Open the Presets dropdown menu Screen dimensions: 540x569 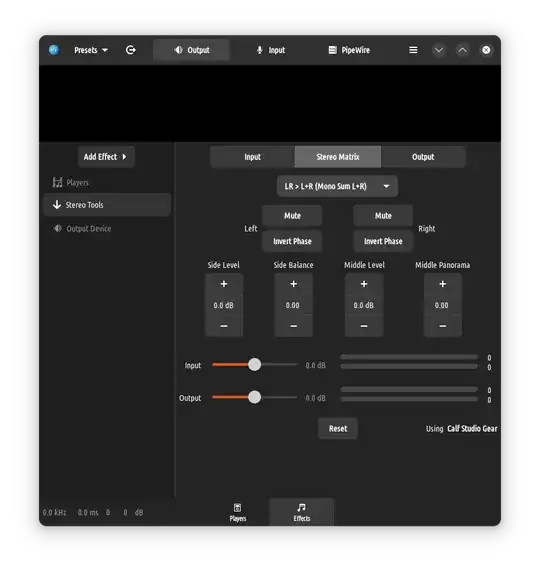point(91,50)
